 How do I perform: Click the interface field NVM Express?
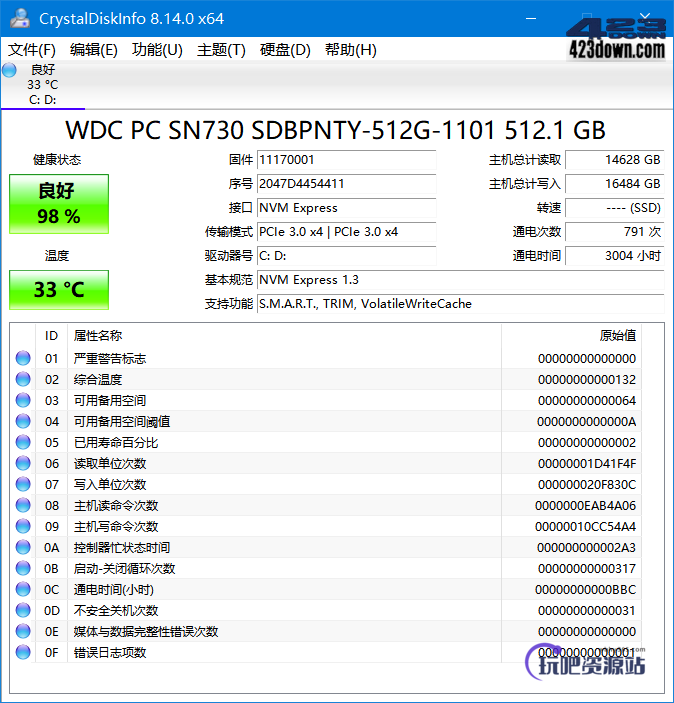[346, 208]
